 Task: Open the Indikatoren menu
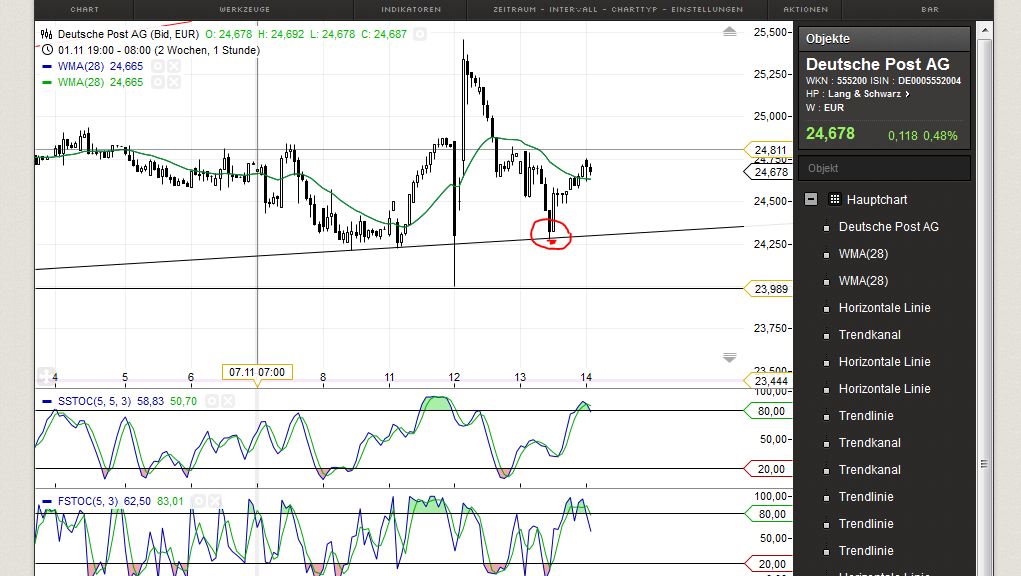[411, 9]
